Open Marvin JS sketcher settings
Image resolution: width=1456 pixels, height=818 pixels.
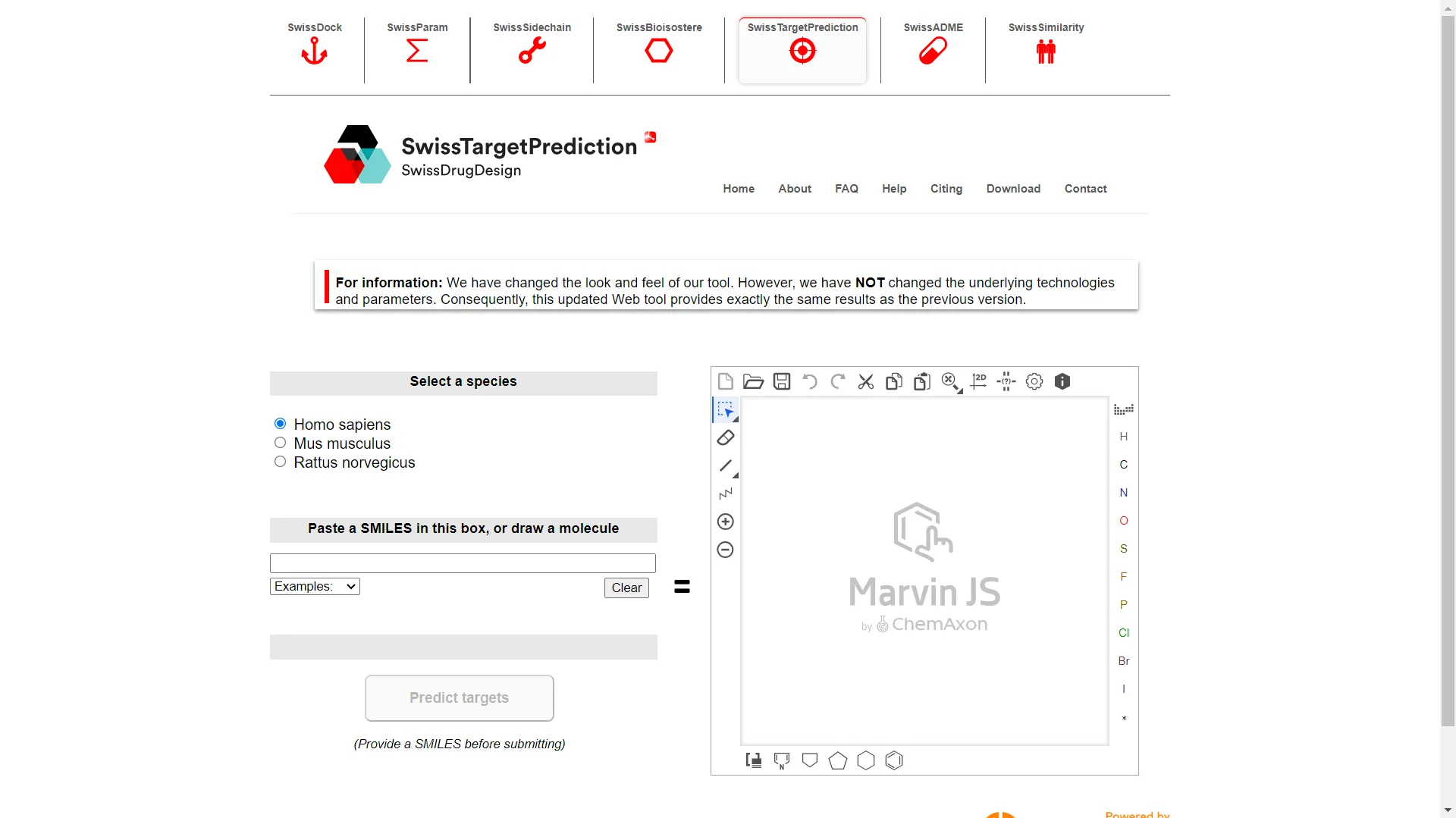pyautogui.click(x=1035, y=381)
